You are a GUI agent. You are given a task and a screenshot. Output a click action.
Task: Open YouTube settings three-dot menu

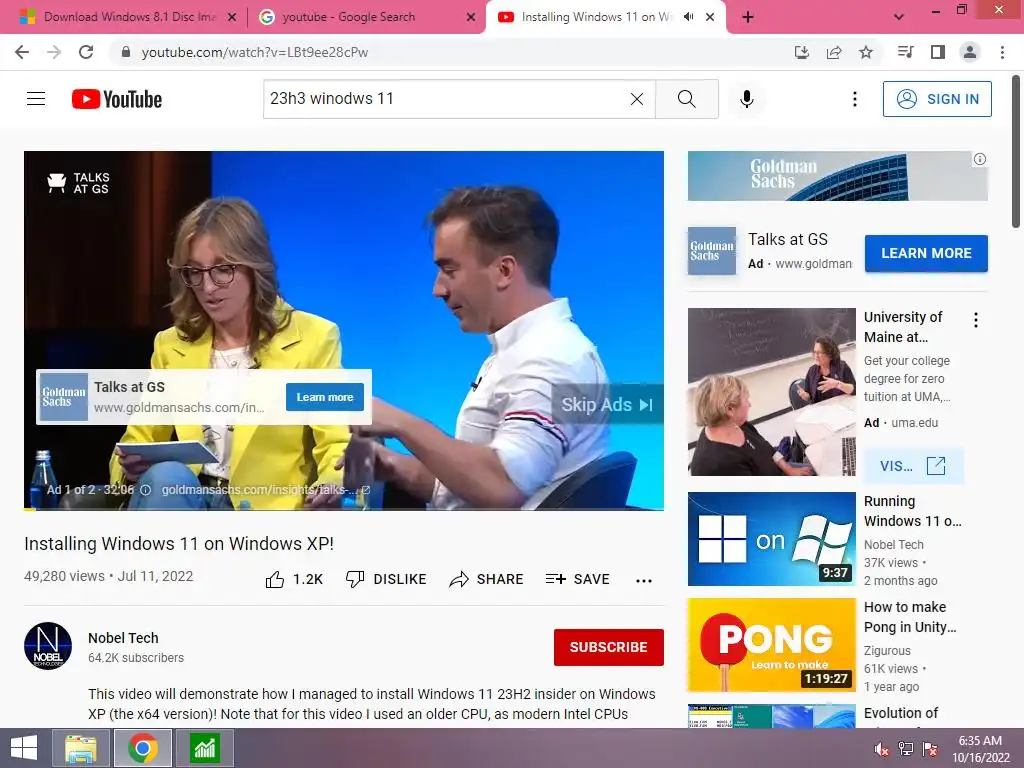click(854, 99)
